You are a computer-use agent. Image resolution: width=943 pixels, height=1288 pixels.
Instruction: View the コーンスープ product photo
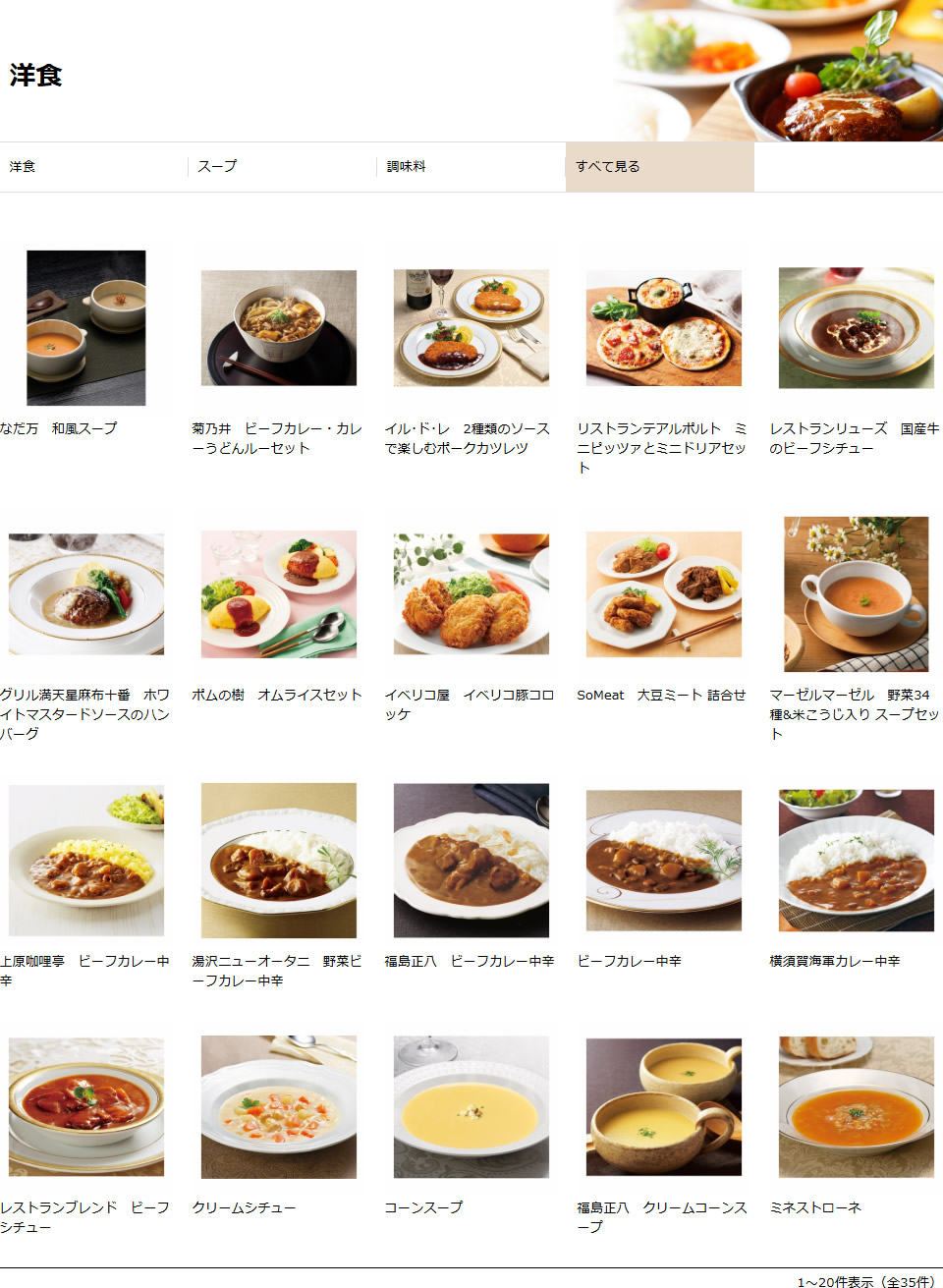coord(471,1107)
